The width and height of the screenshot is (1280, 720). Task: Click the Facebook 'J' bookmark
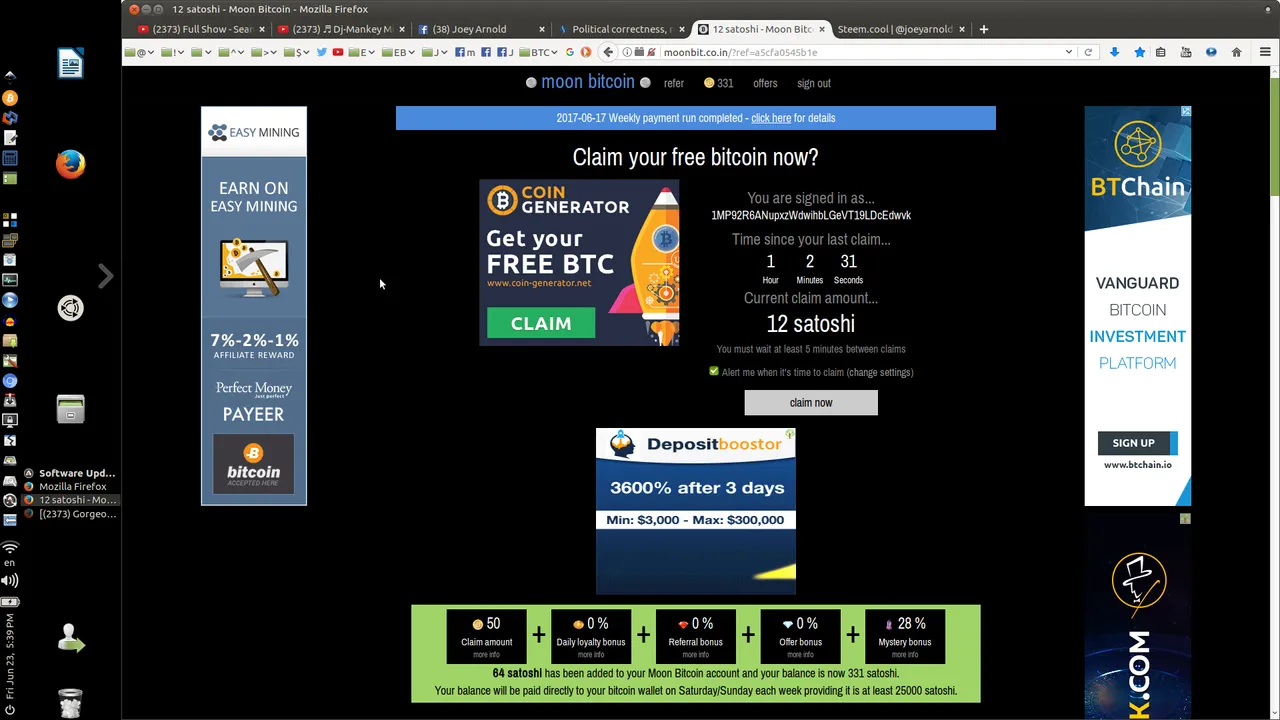[x=506, y=52]
